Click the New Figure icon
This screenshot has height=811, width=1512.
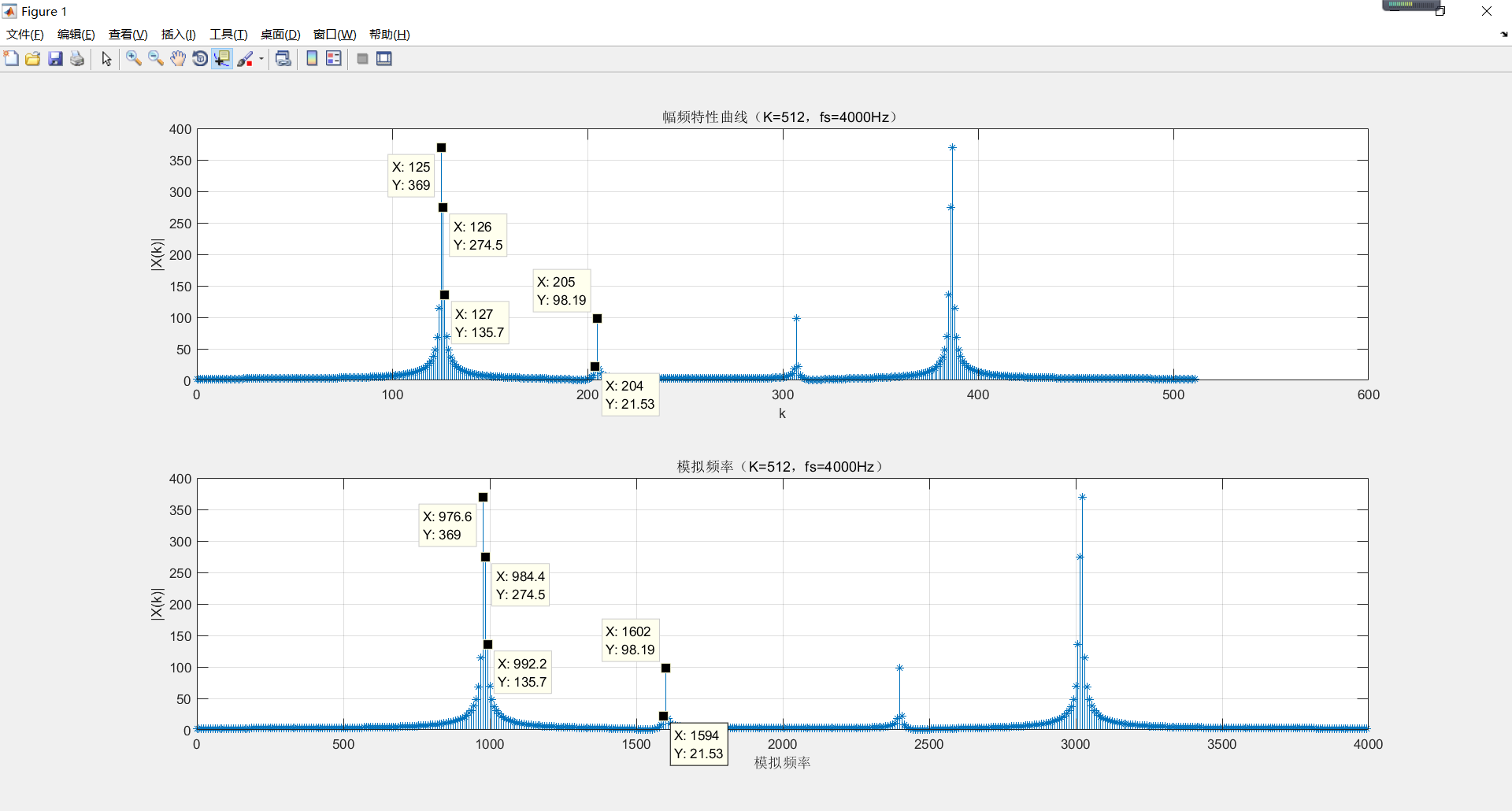pos(11,58)
